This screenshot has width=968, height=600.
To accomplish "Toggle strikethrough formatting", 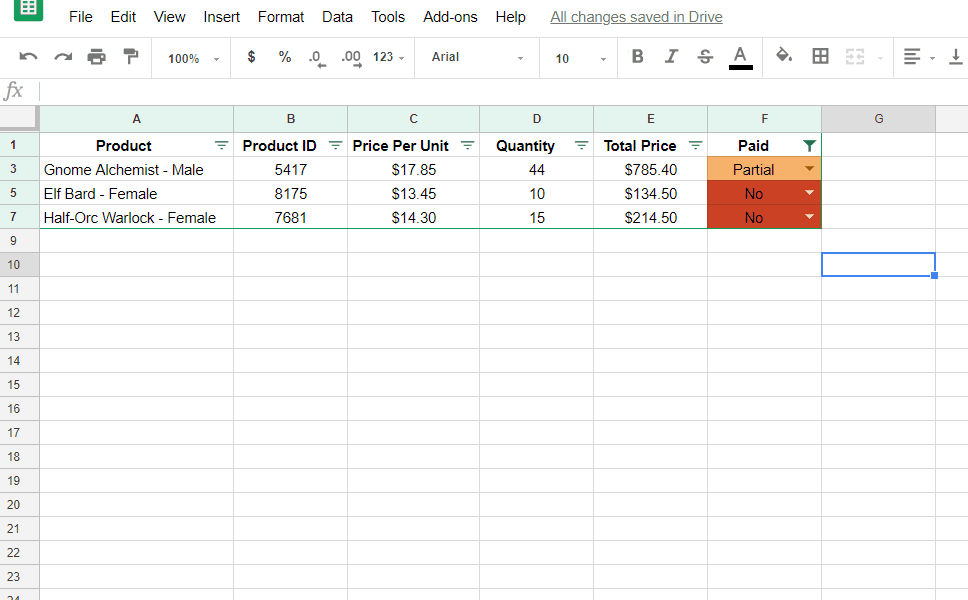I will coord(704,57).
